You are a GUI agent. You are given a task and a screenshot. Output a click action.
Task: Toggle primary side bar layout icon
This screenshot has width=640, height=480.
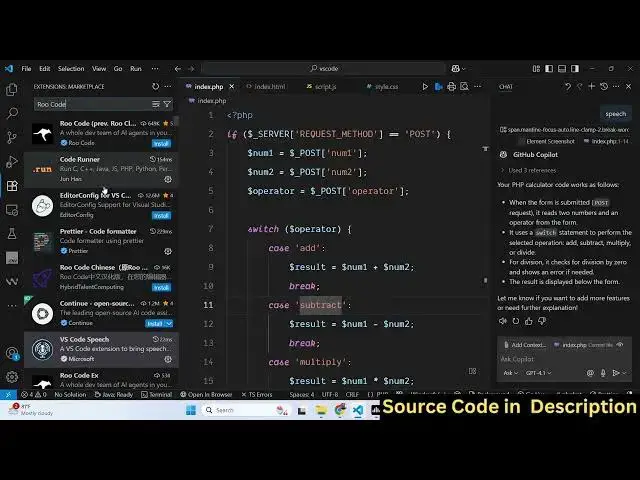tap(549, 69)
